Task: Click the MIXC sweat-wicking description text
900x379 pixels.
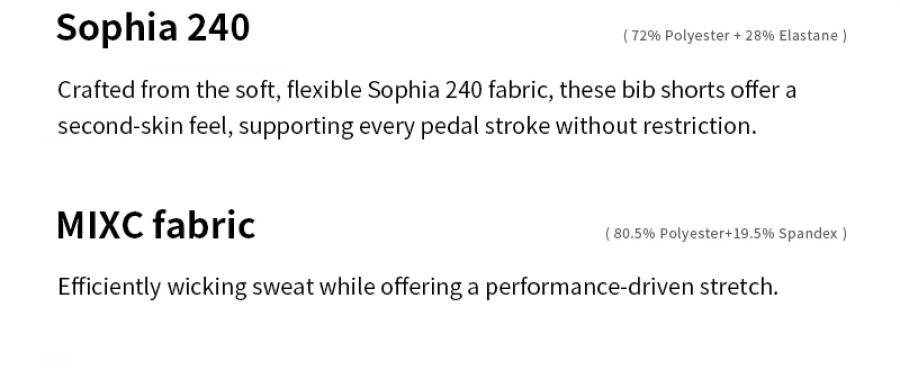Action: coord(418,287)
